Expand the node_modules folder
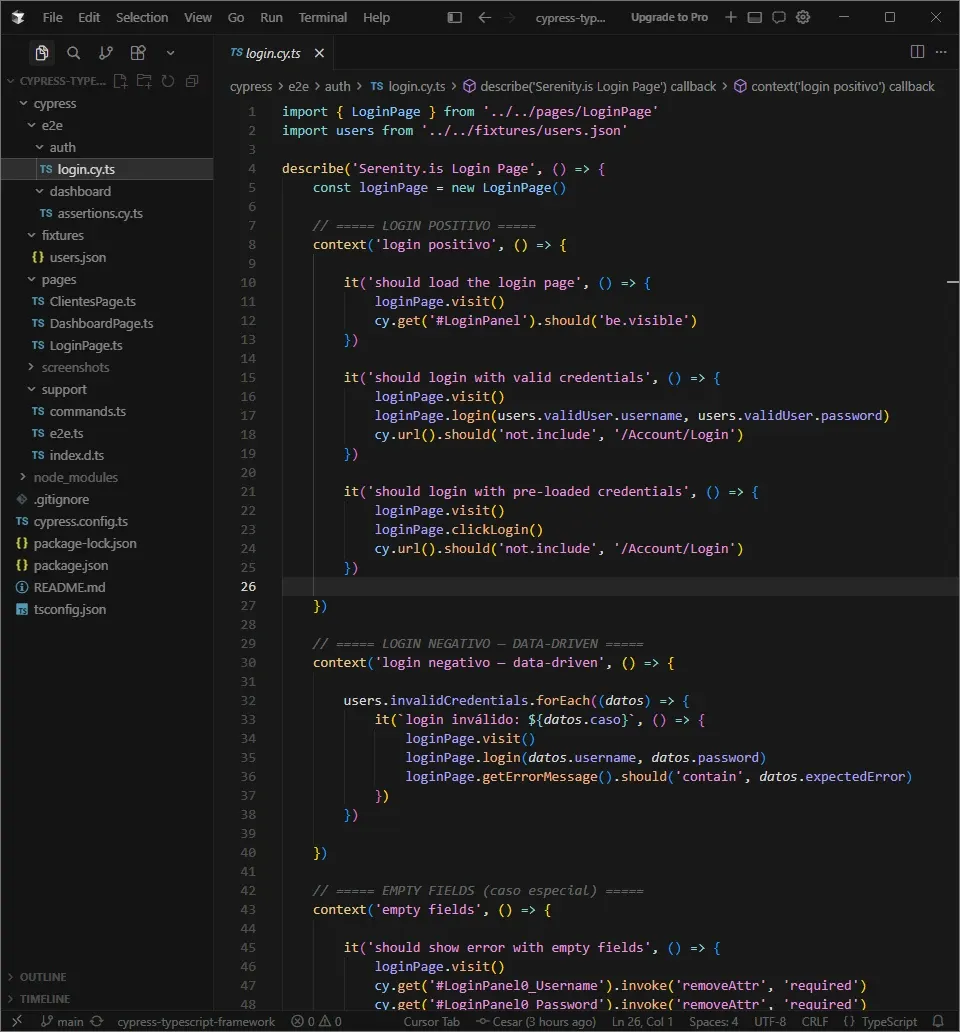960x1032 pixels. (107, 477)
